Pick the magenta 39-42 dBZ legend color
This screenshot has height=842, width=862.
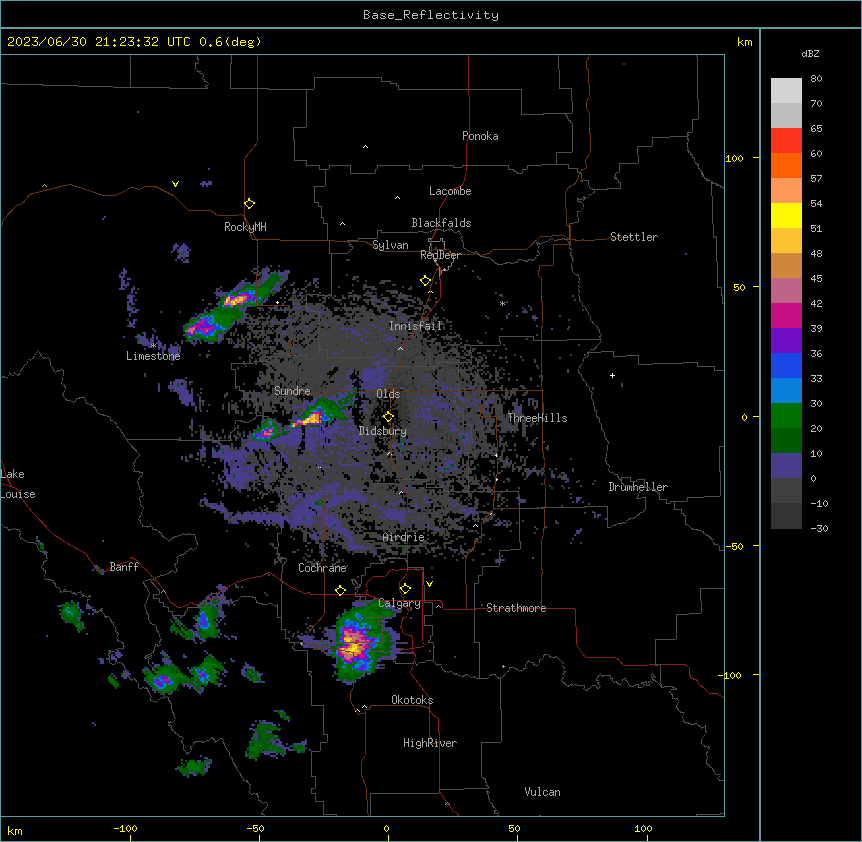click(x=786, y=315)
